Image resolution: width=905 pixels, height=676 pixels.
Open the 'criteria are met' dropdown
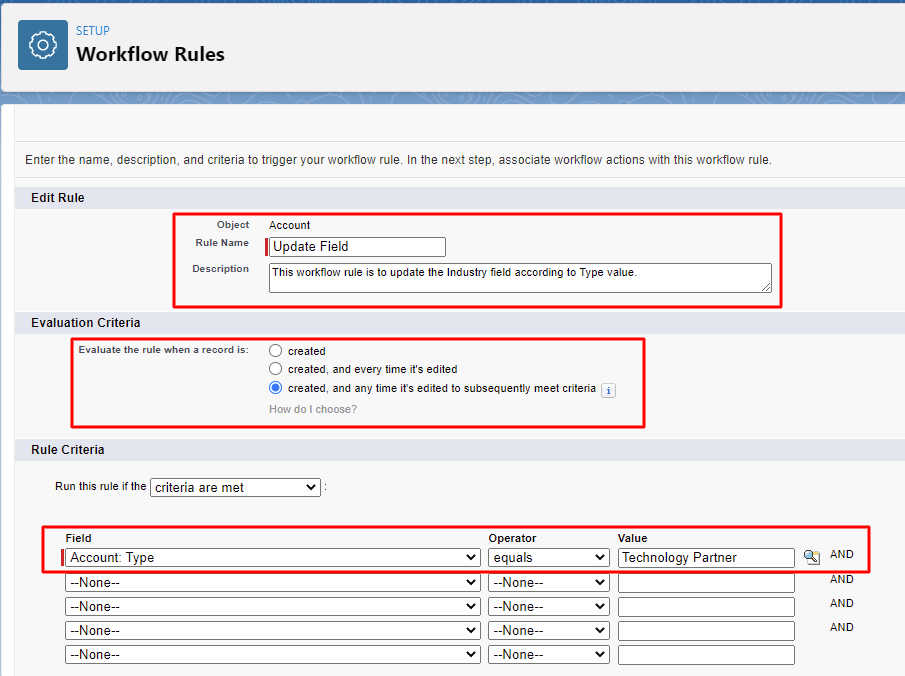tap(235, 487)
